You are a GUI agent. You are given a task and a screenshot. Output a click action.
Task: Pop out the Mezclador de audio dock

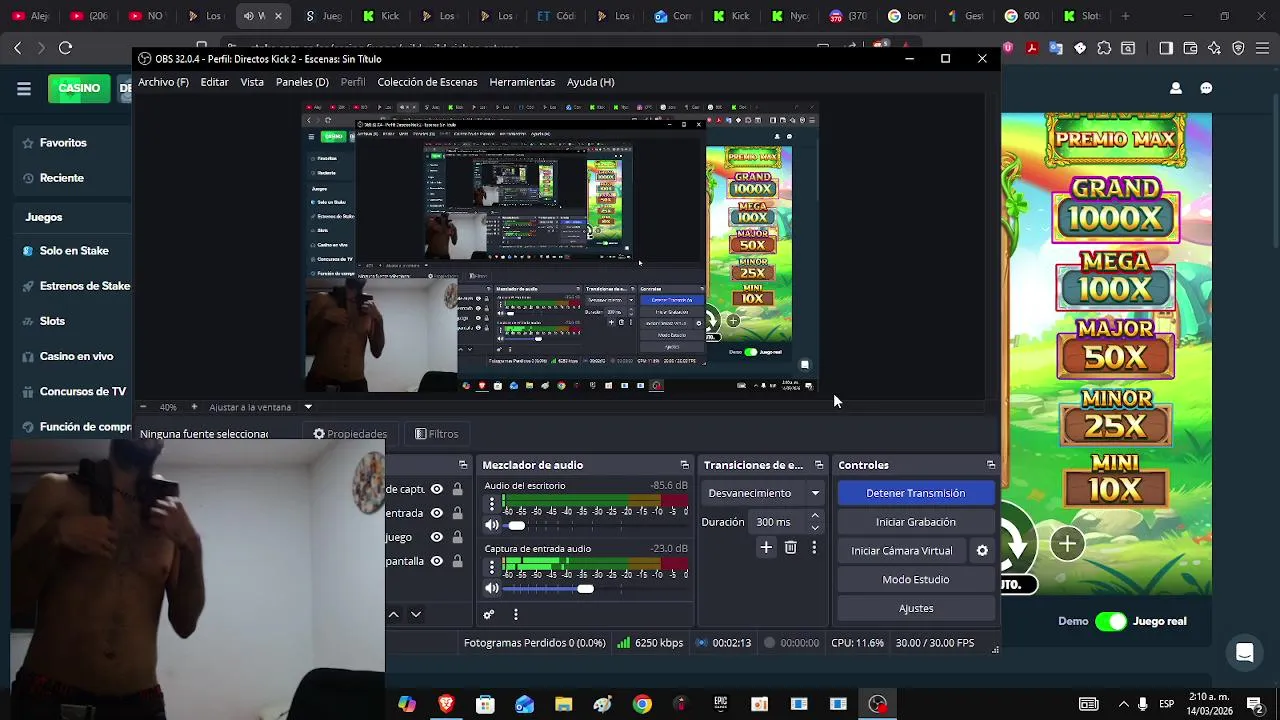(x=684, y=465)
